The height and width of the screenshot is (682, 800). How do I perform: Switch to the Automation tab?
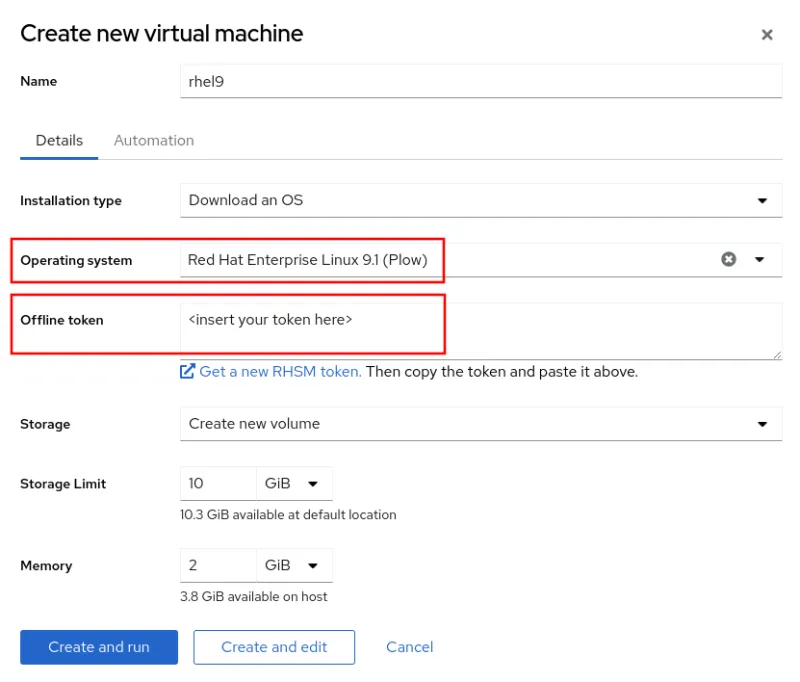coord(153,140)
